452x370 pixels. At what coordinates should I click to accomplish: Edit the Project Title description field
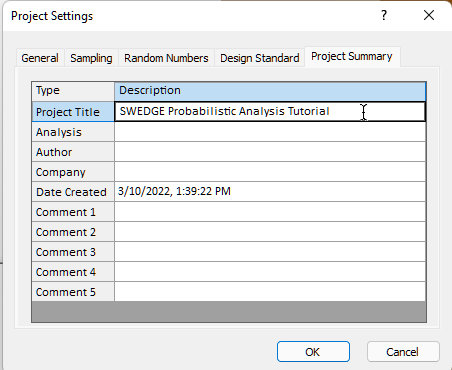(270, 112)
